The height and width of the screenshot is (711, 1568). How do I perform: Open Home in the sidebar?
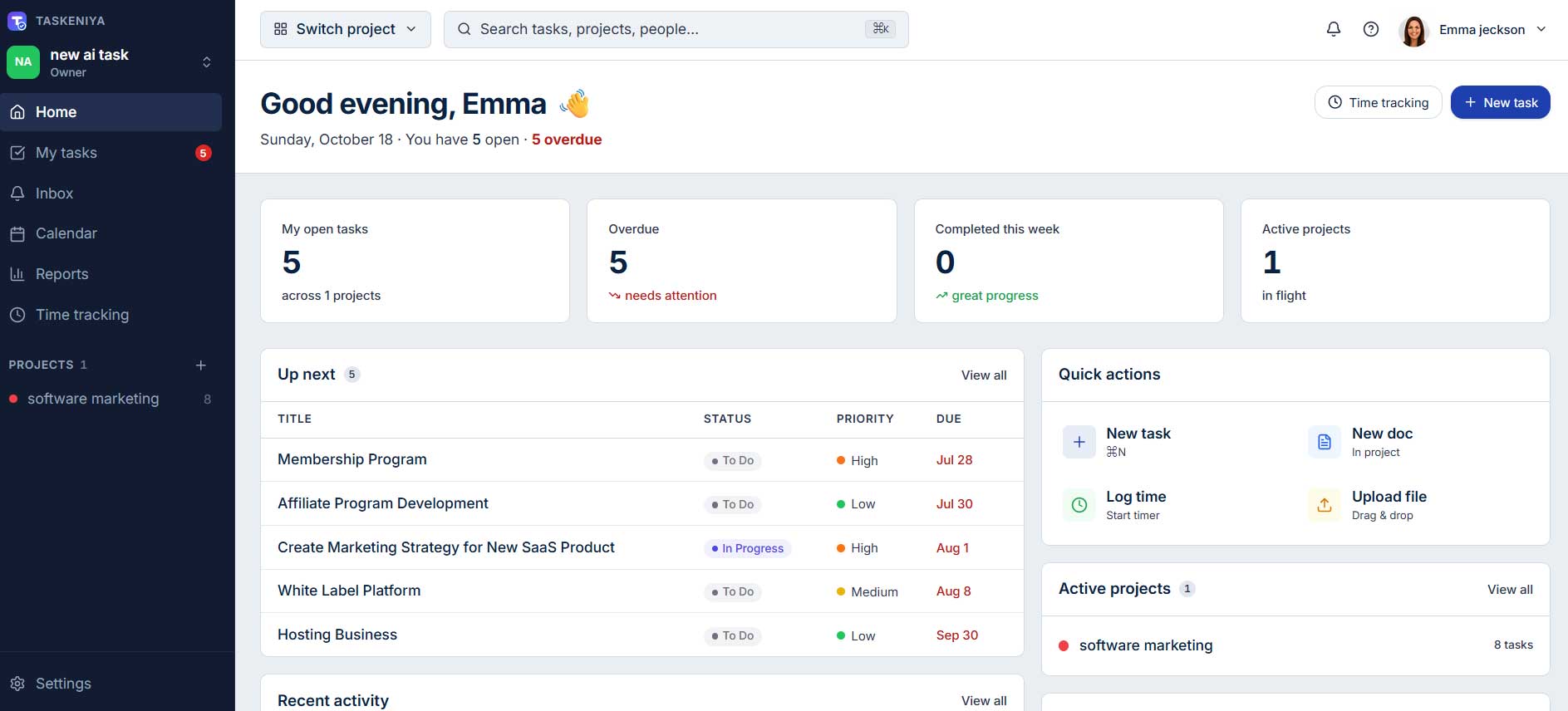coord(111,112)
